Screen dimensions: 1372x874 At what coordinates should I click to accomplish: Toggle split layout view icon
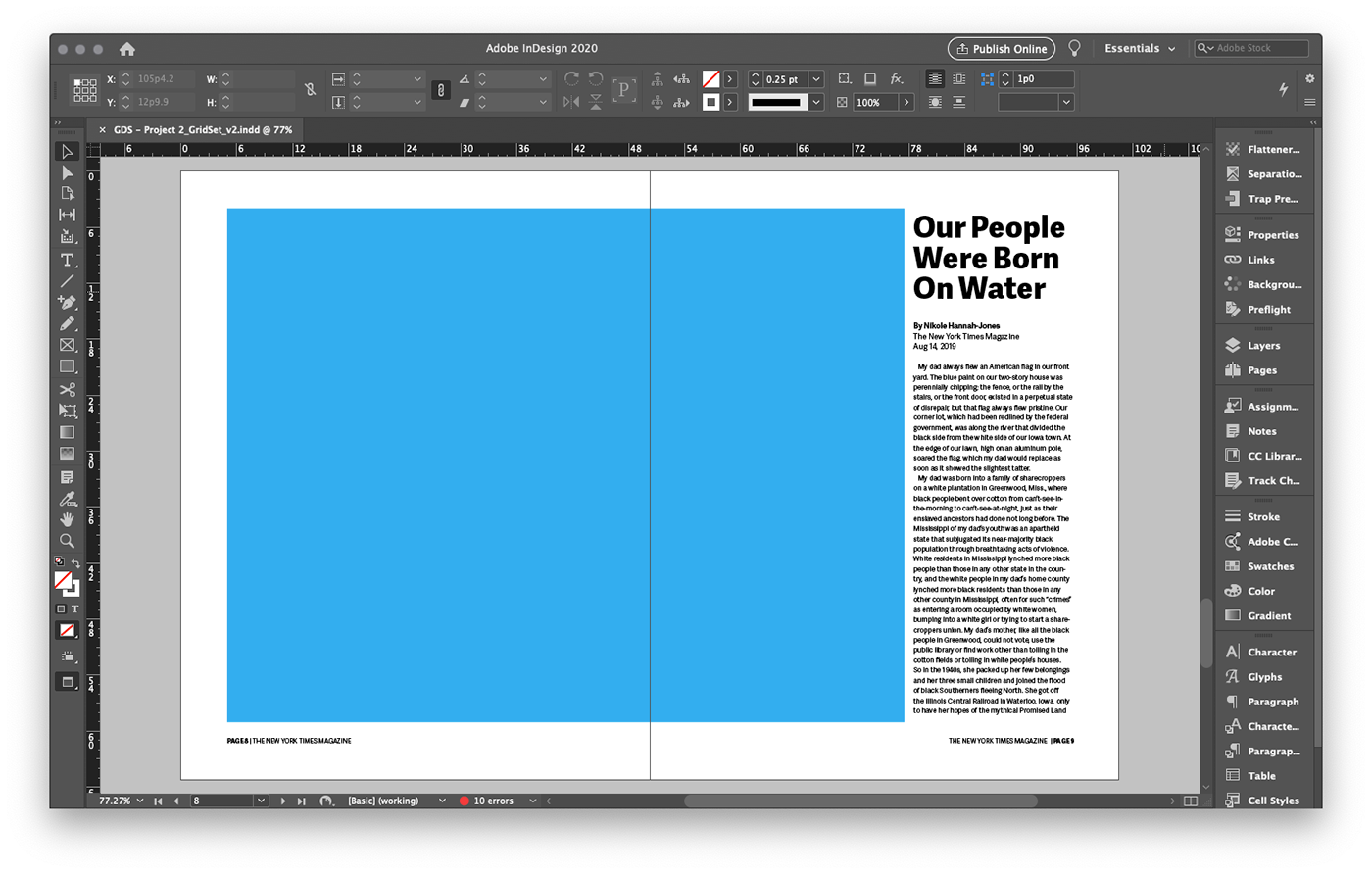click(1191, 801)
